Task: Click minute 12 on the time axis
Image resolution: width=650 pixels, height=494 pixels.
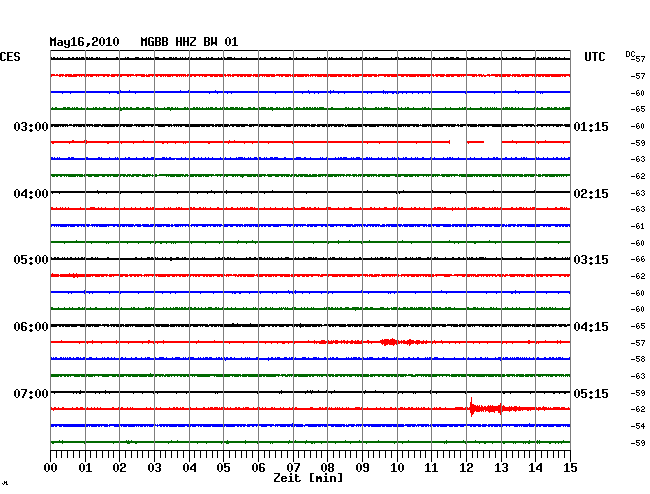Action: point(466,467)
